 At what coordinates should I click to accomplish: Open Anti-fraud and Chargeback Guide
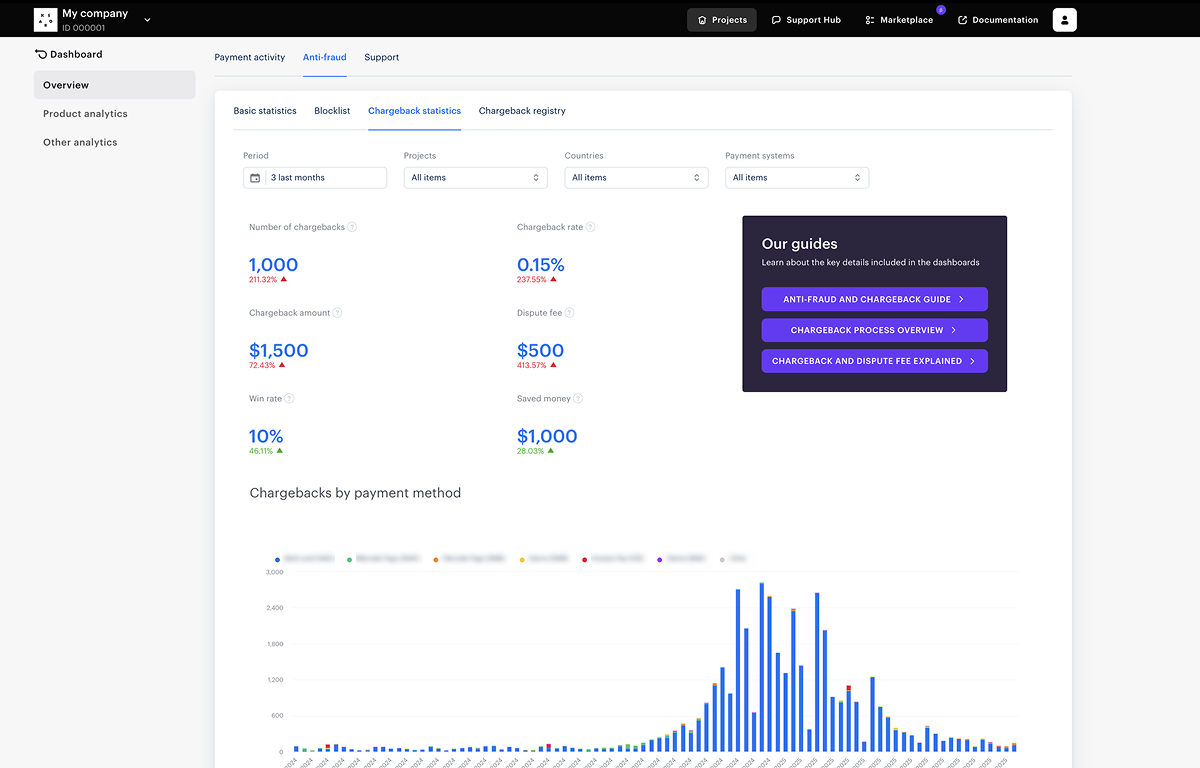(x=874, y=299)
